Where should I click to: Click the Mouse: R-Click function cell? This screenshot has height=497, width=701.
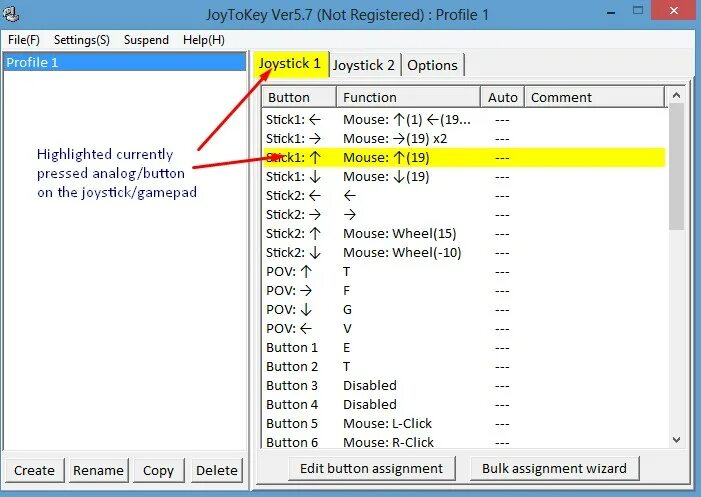coord(388,442)
